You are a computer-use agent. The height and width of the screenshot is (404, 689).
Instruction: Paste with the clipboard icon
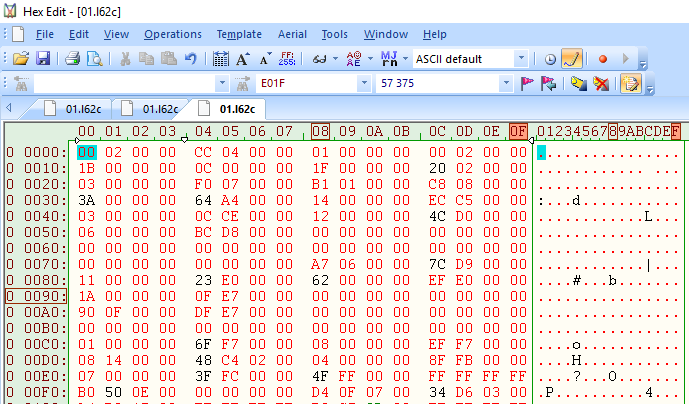pyautogui.click(x=168, y=58)
